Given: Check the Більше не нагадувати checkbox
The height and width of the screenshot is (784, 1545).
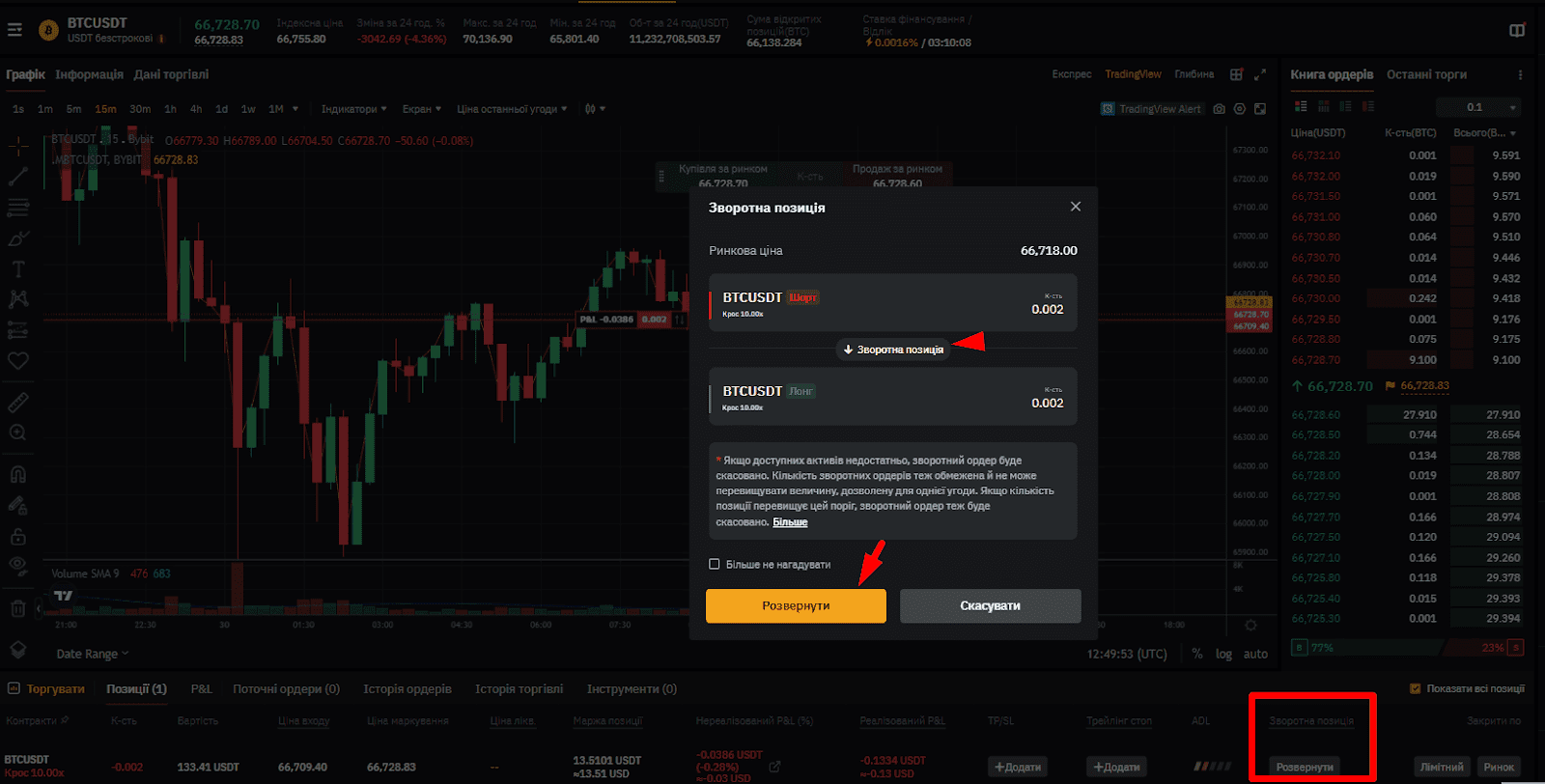Looking at the screenshot, I should 715,564.
